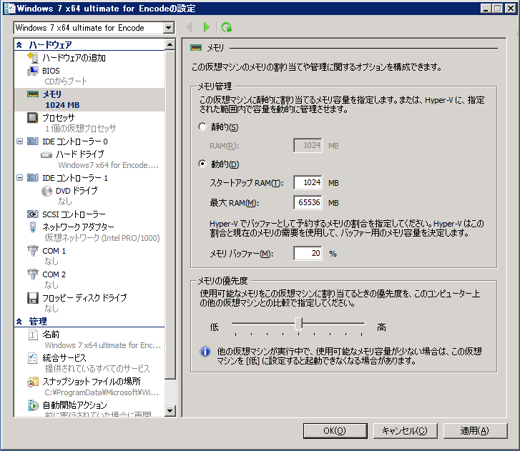Click the dialog title bar window icon
520x451 pixels.
[11, 8]
